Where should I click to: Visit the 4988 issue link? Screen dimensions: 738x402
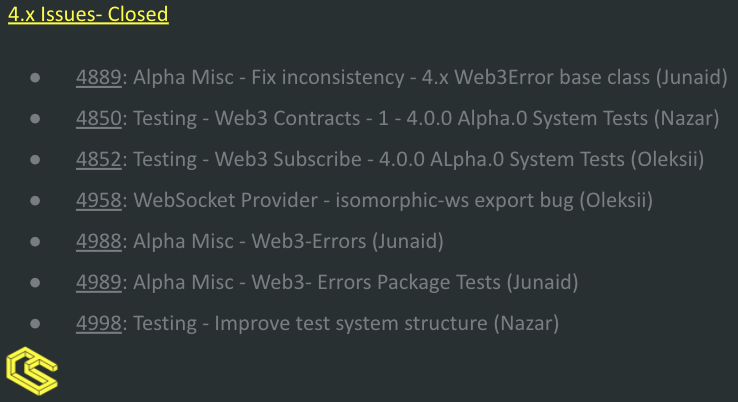pos(99,241)
